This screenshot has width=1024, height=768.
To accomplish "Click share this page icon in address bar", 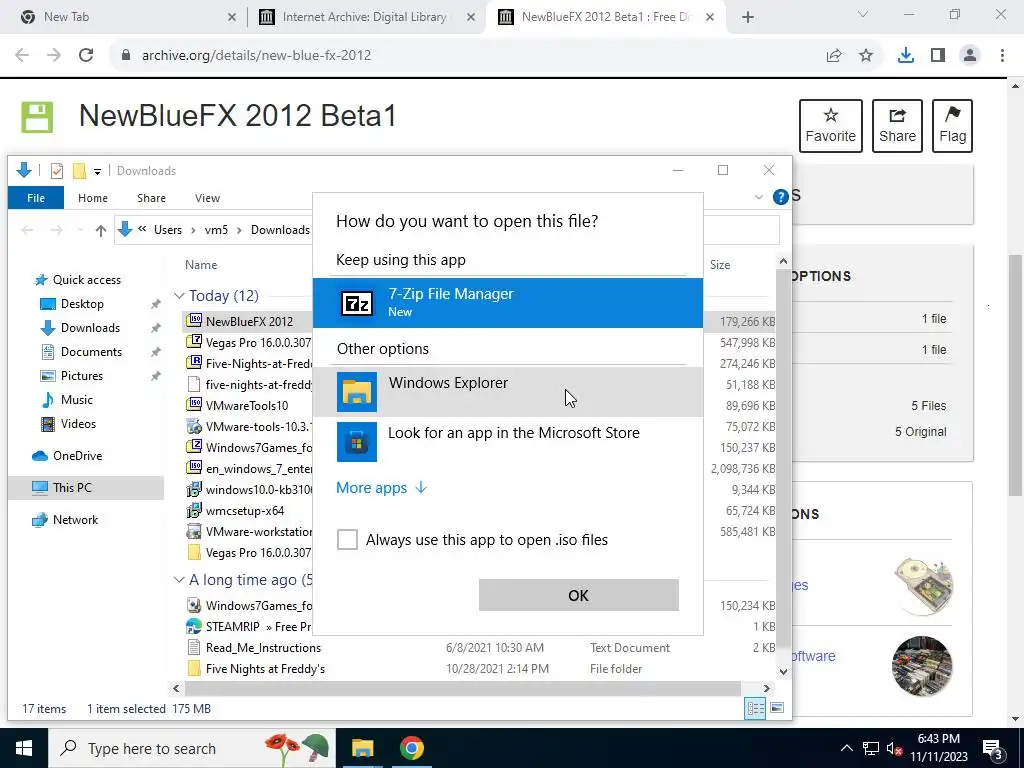I will pyautogui.click(x=834, y=56).
